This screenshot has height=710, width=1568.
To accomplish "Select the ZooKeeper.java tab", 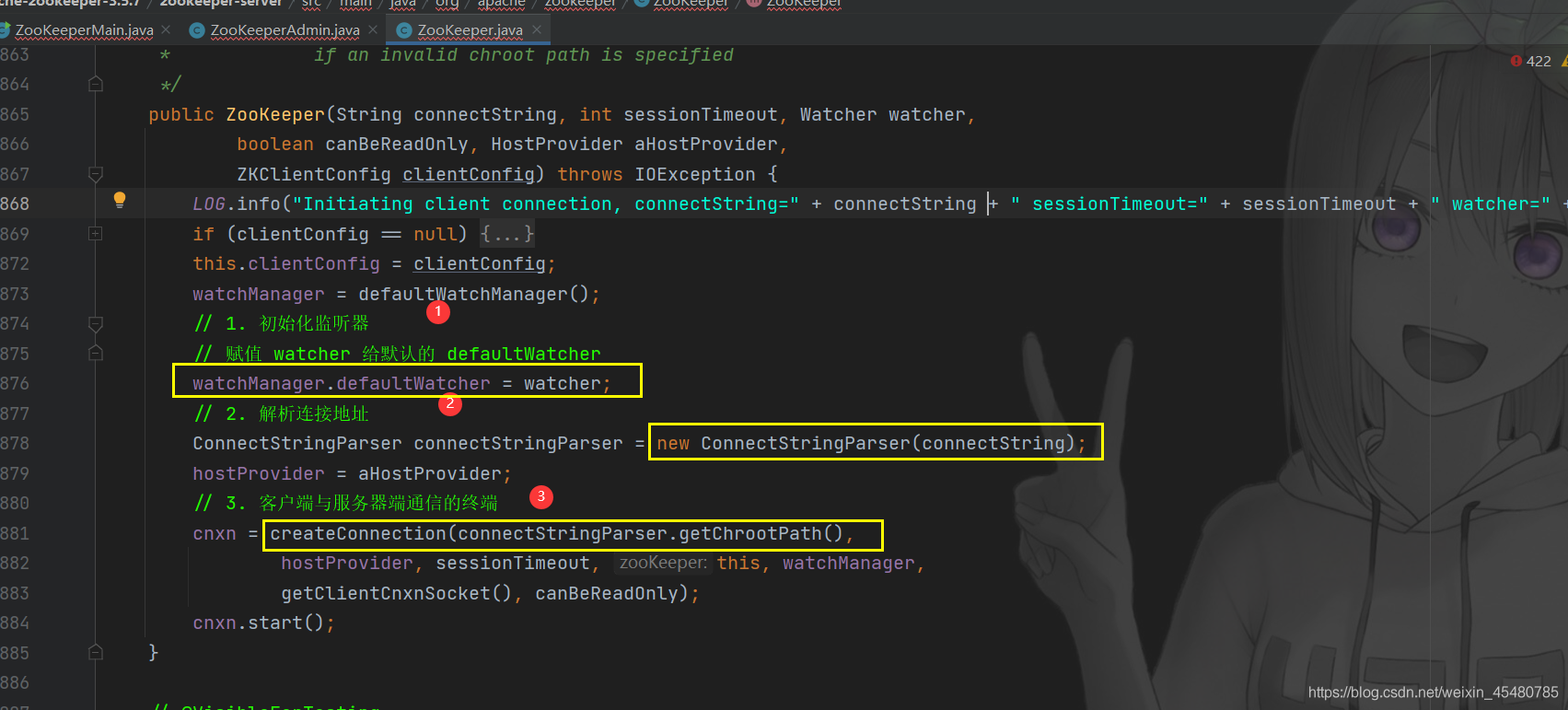I will [x=470, y=30].
